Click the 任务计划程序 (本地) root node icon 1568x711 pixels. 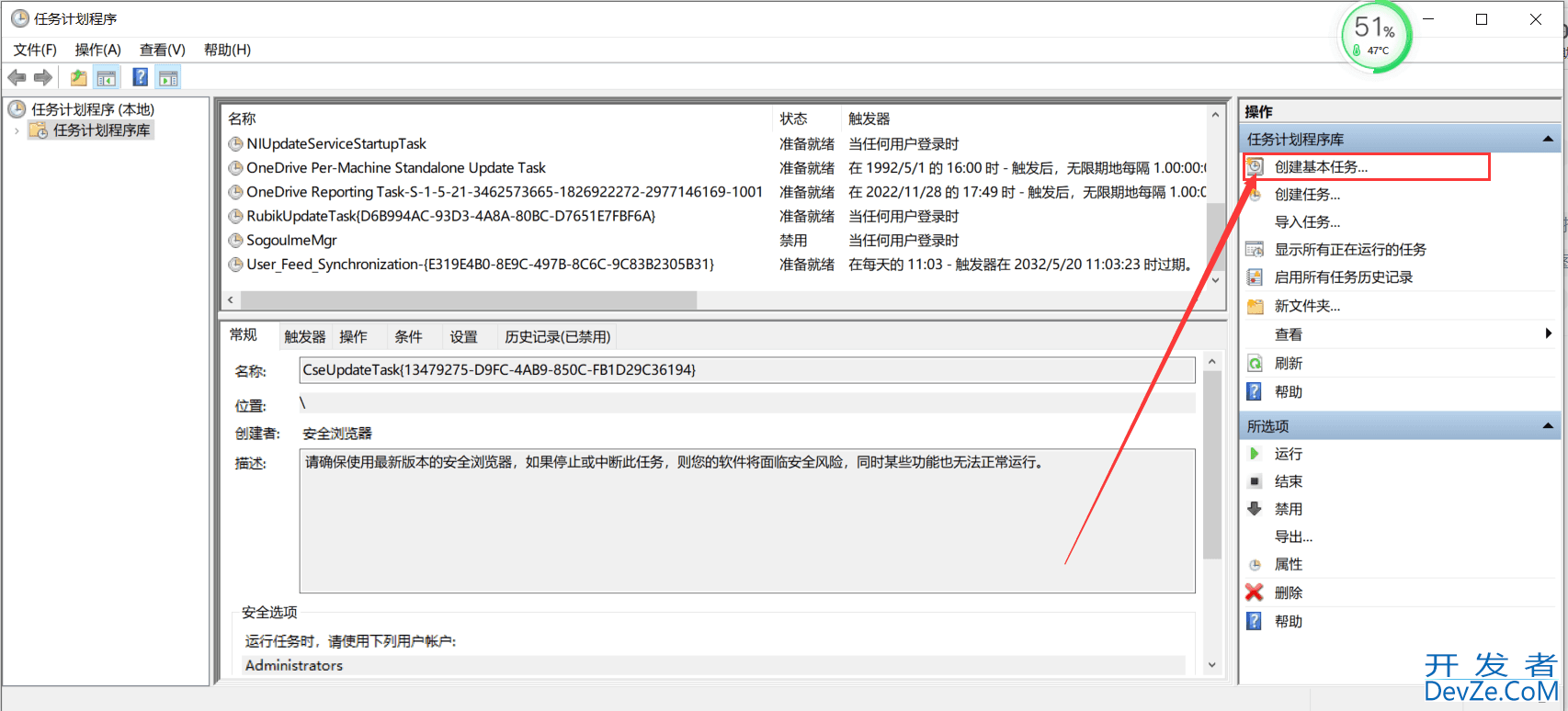[x=17, y=109]
